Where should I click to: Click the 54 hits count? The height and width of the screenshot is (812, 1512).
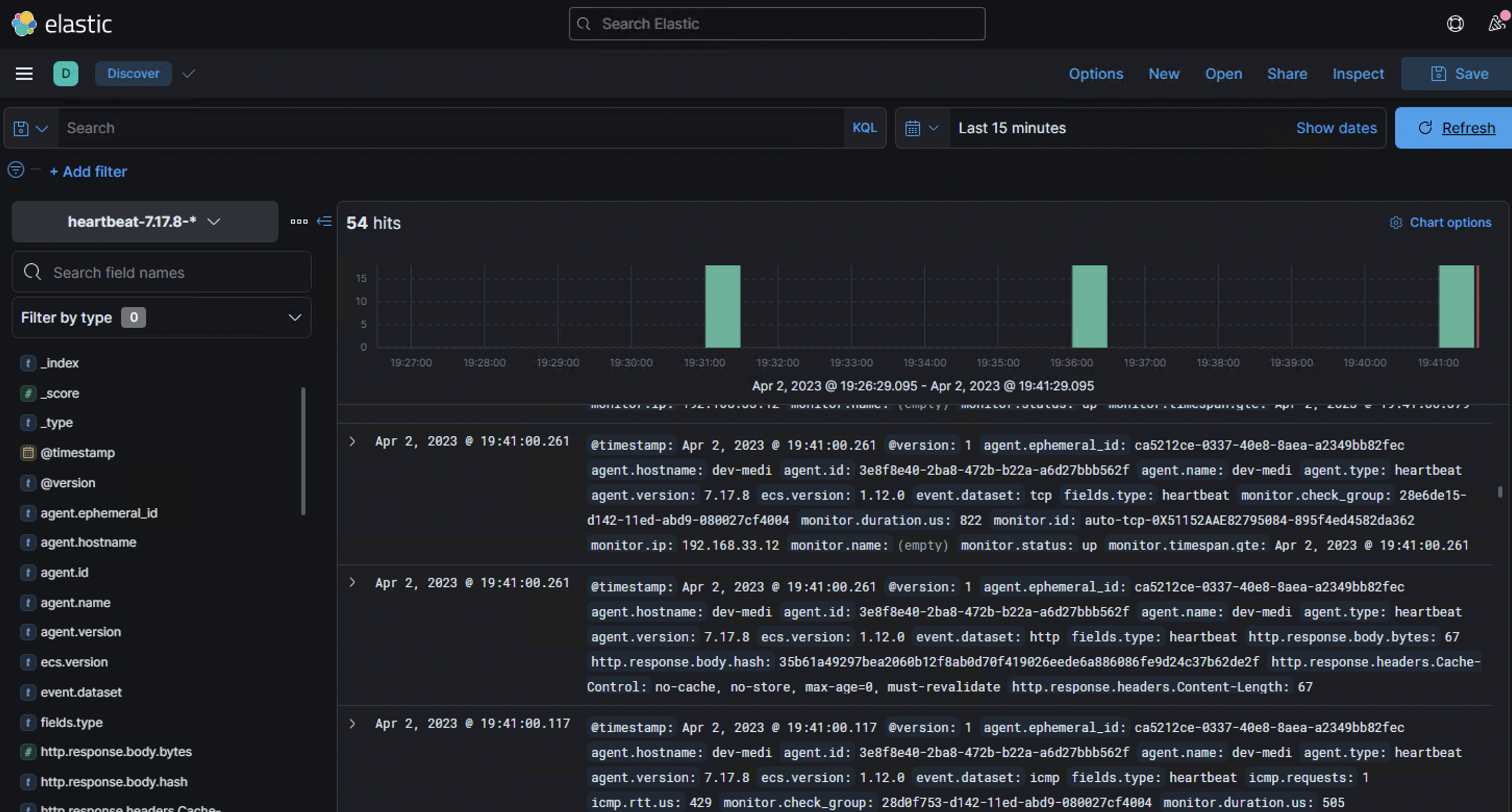pos(373,223)
